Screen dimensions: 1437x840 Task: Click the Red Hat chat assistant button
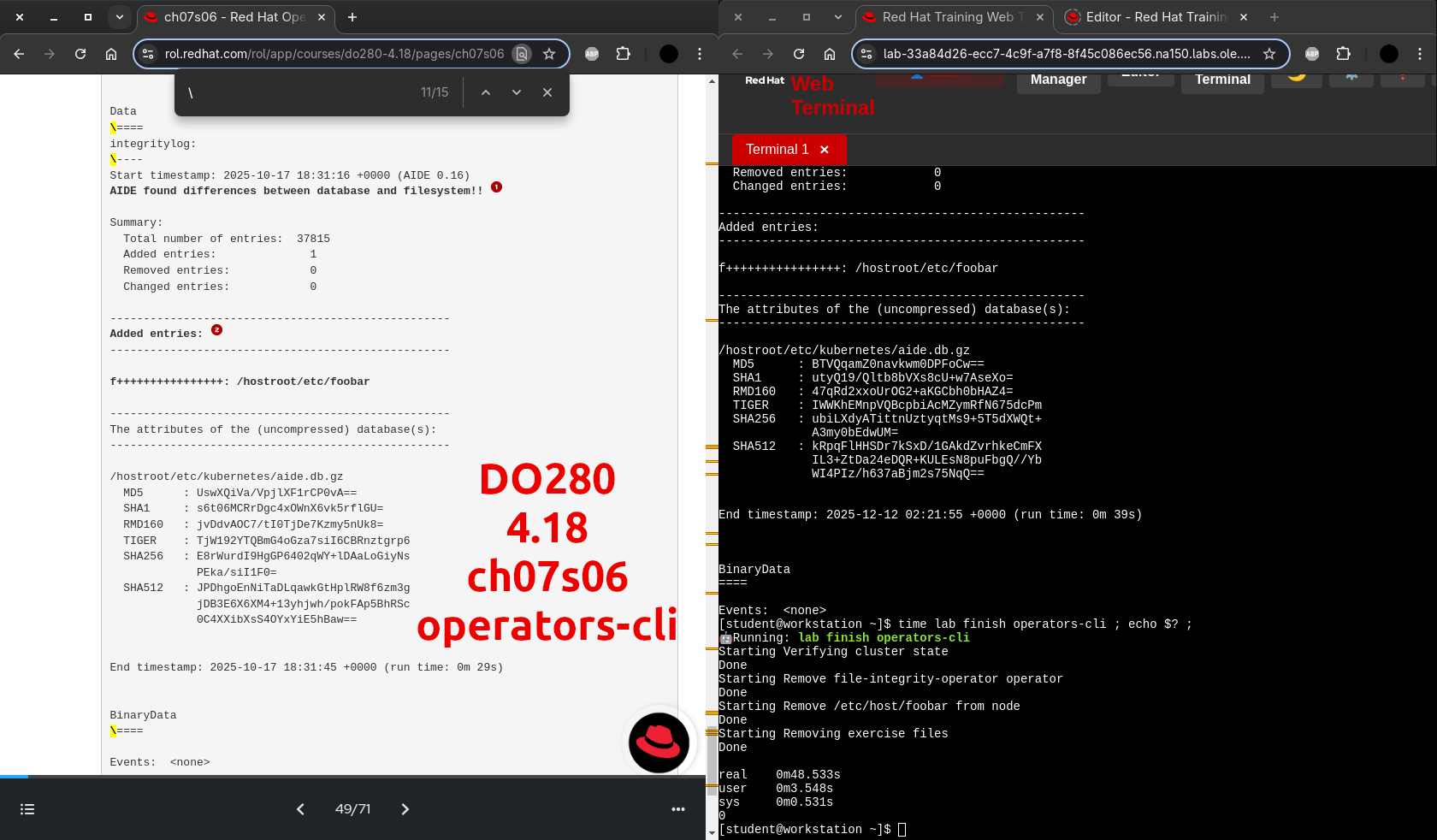(x=659, y=742)
